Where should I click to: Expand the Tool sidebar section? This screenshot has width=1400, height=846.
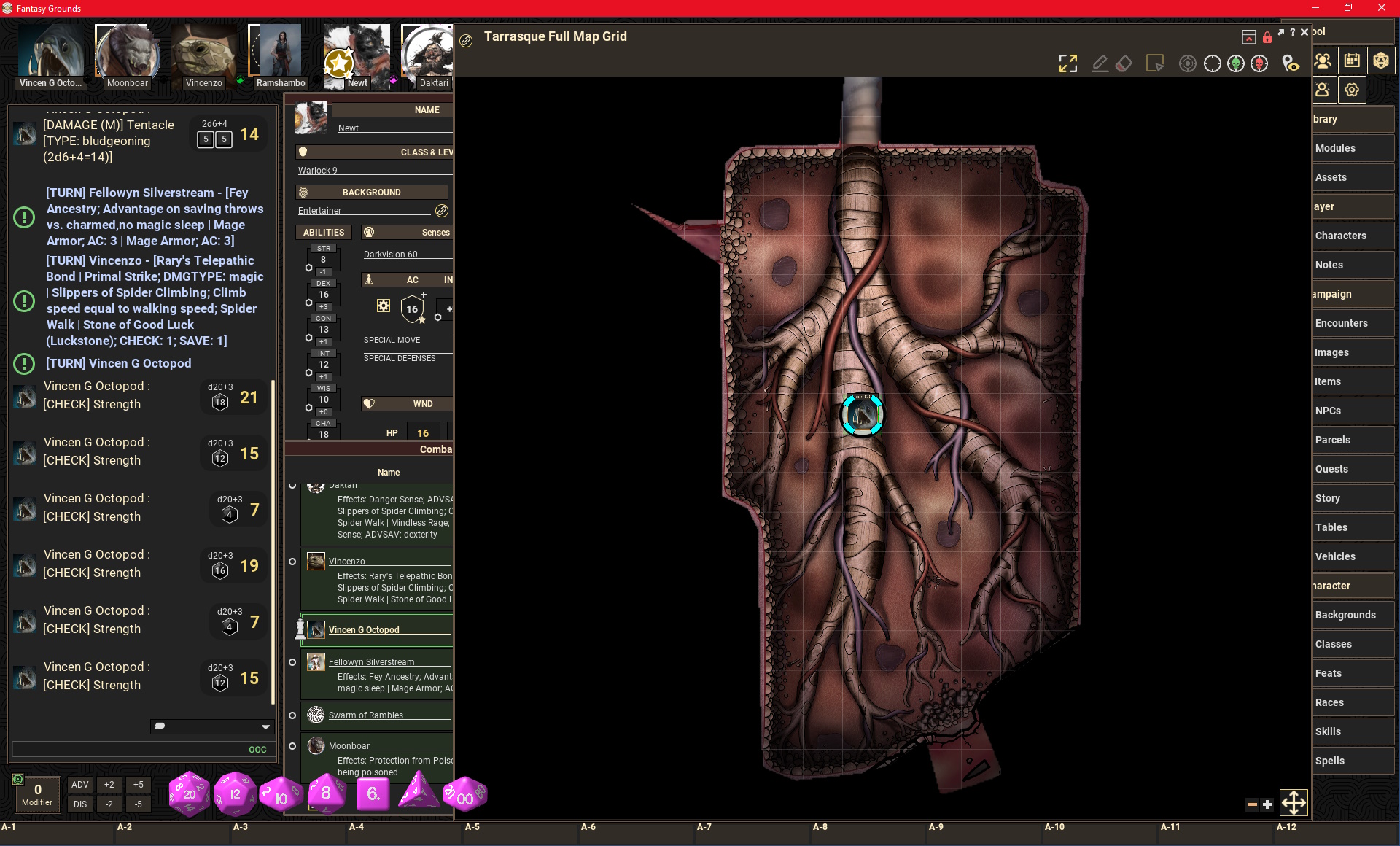pos(1353,31)
